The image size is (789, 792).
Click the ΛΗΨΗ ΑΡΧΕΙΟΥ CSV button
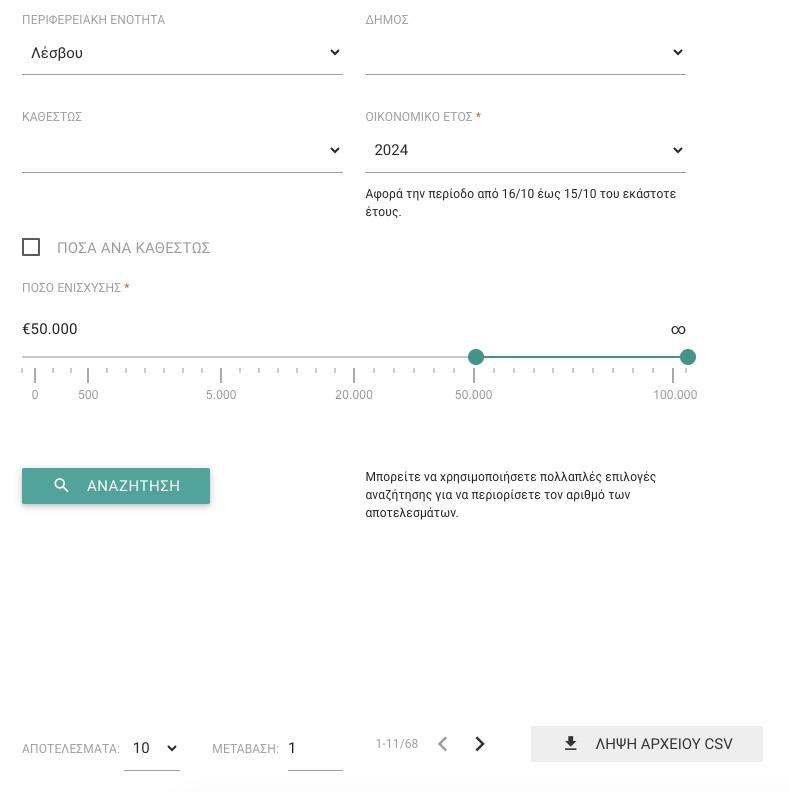click(x=646, y=744)
